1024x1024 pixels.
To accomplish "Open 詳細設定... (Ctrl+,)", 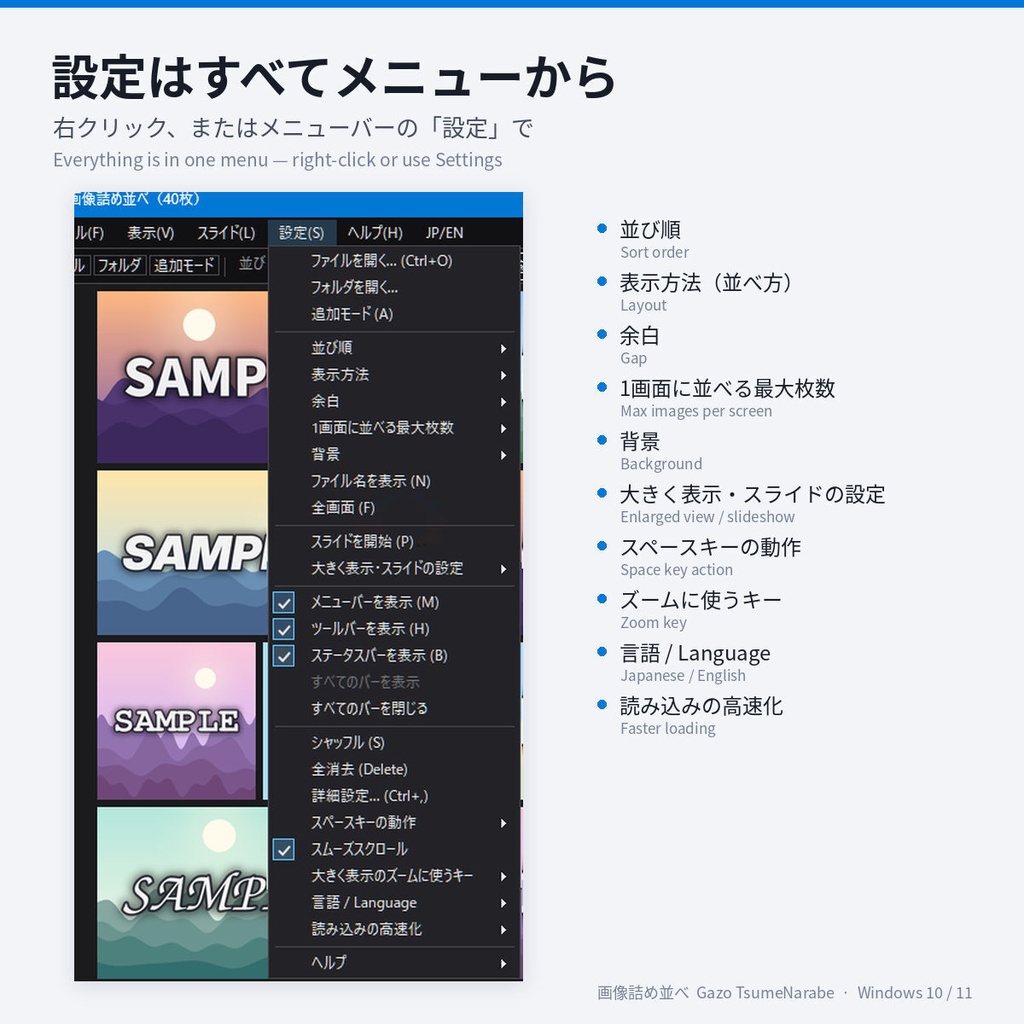I will (394, 796).
